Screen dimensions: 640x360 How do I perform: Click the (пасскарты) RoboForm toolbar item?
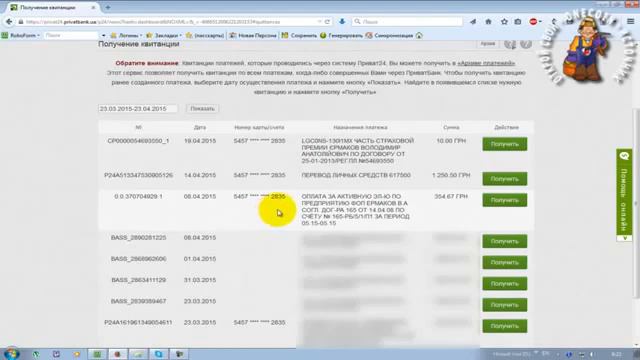(205, 36)
